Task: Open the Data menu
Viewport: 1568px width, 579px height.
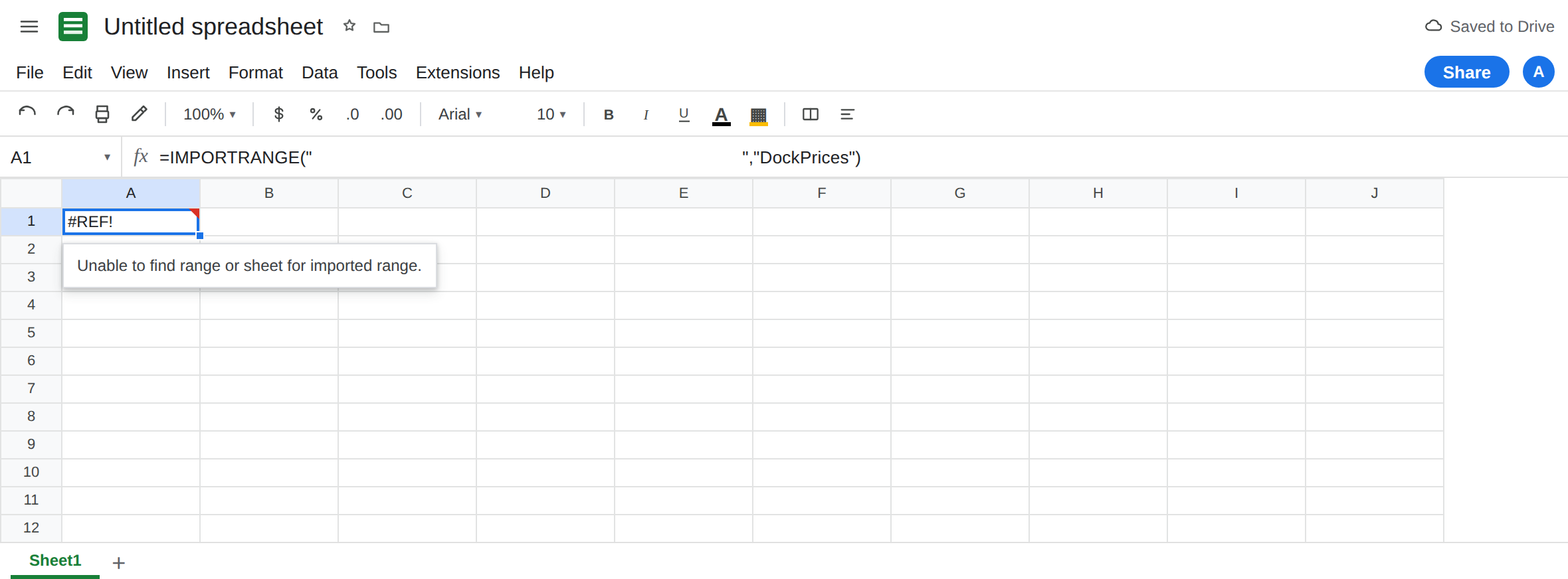Action: coord(320,72)
